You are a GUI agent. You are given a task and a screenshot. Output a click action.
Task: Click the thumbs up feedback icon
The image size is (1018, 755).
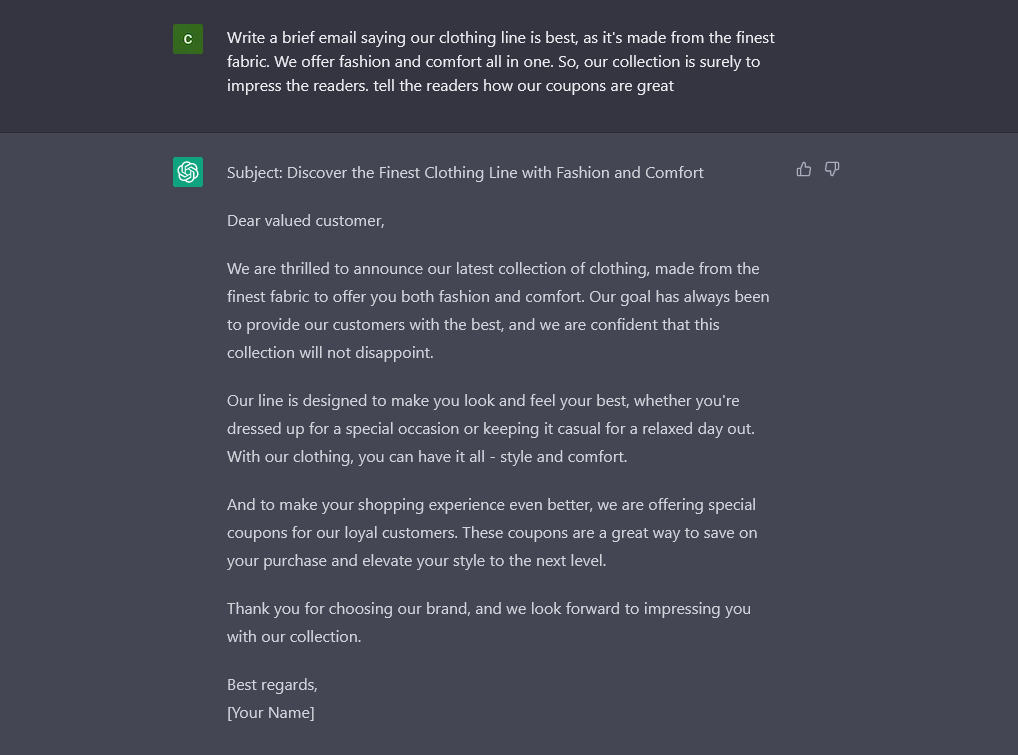(804, 170)
